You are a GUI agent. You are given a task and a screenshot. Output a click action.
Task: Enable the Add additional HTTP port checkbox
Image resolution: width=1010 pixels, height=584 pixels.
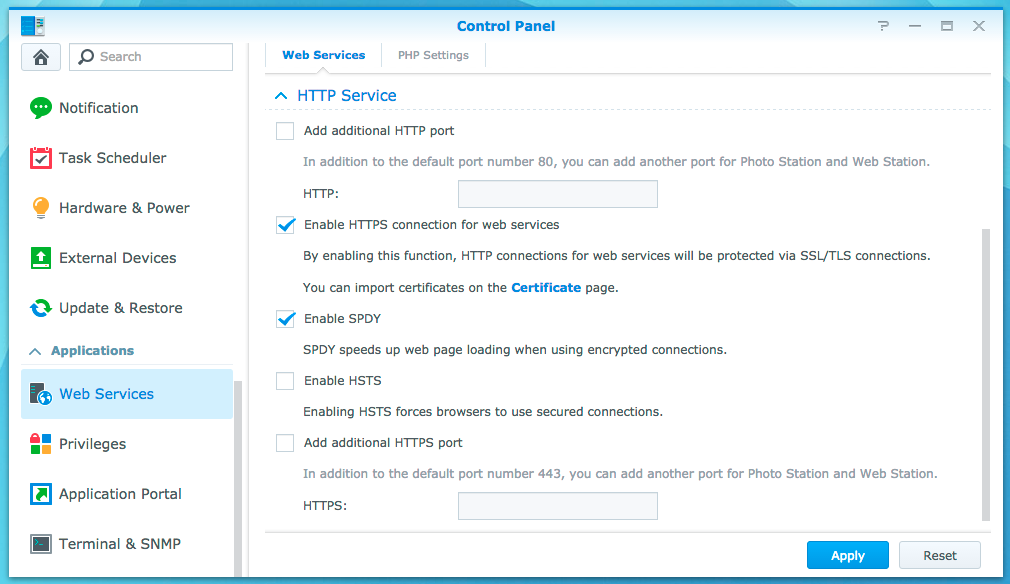click(285, 131)
